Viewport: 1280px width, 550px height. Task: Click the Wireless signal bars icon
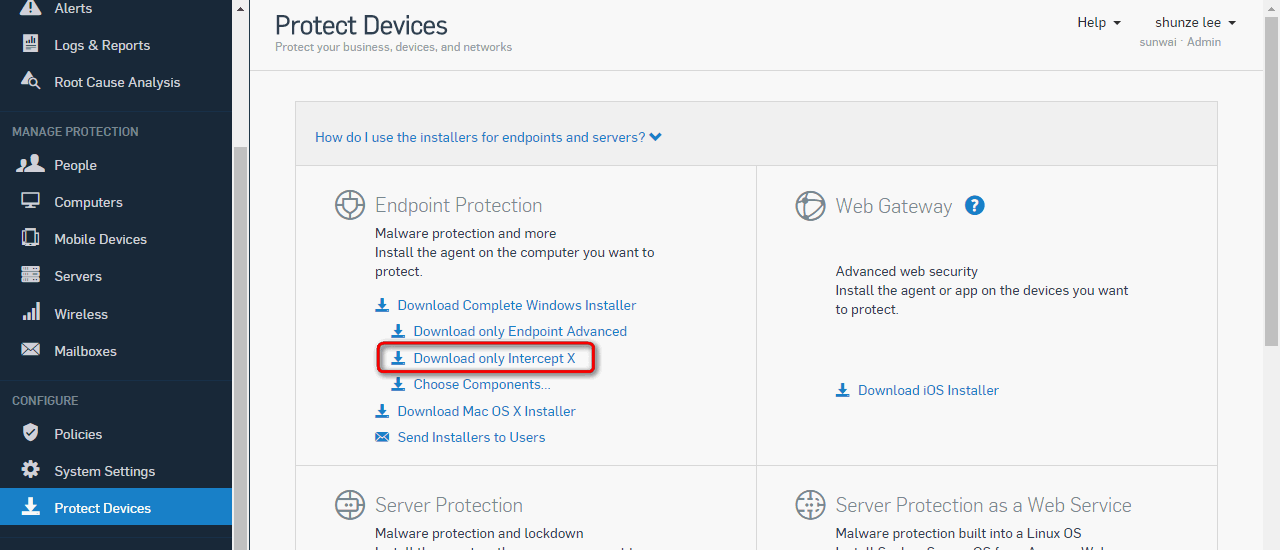click(31, 312)
